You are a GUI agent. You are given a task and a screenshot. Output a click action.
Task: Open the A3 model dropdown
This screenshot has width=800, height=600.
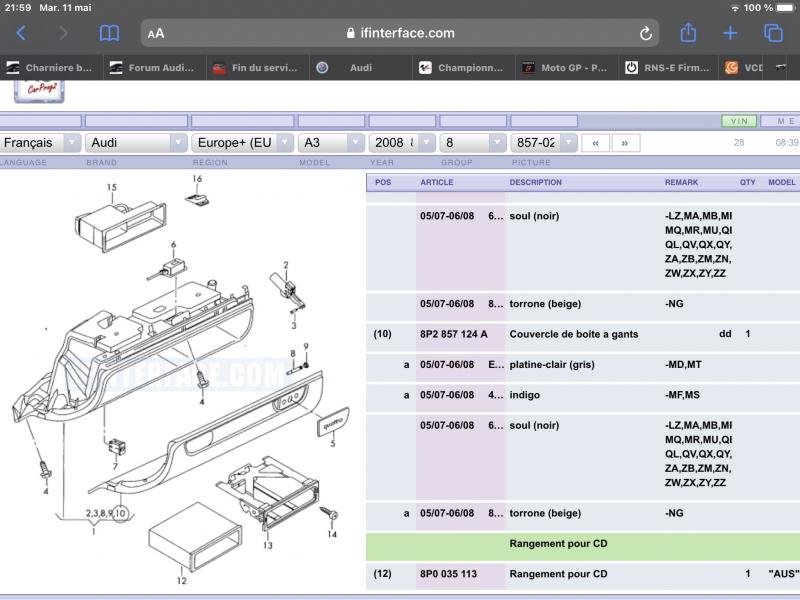point(331,143)
